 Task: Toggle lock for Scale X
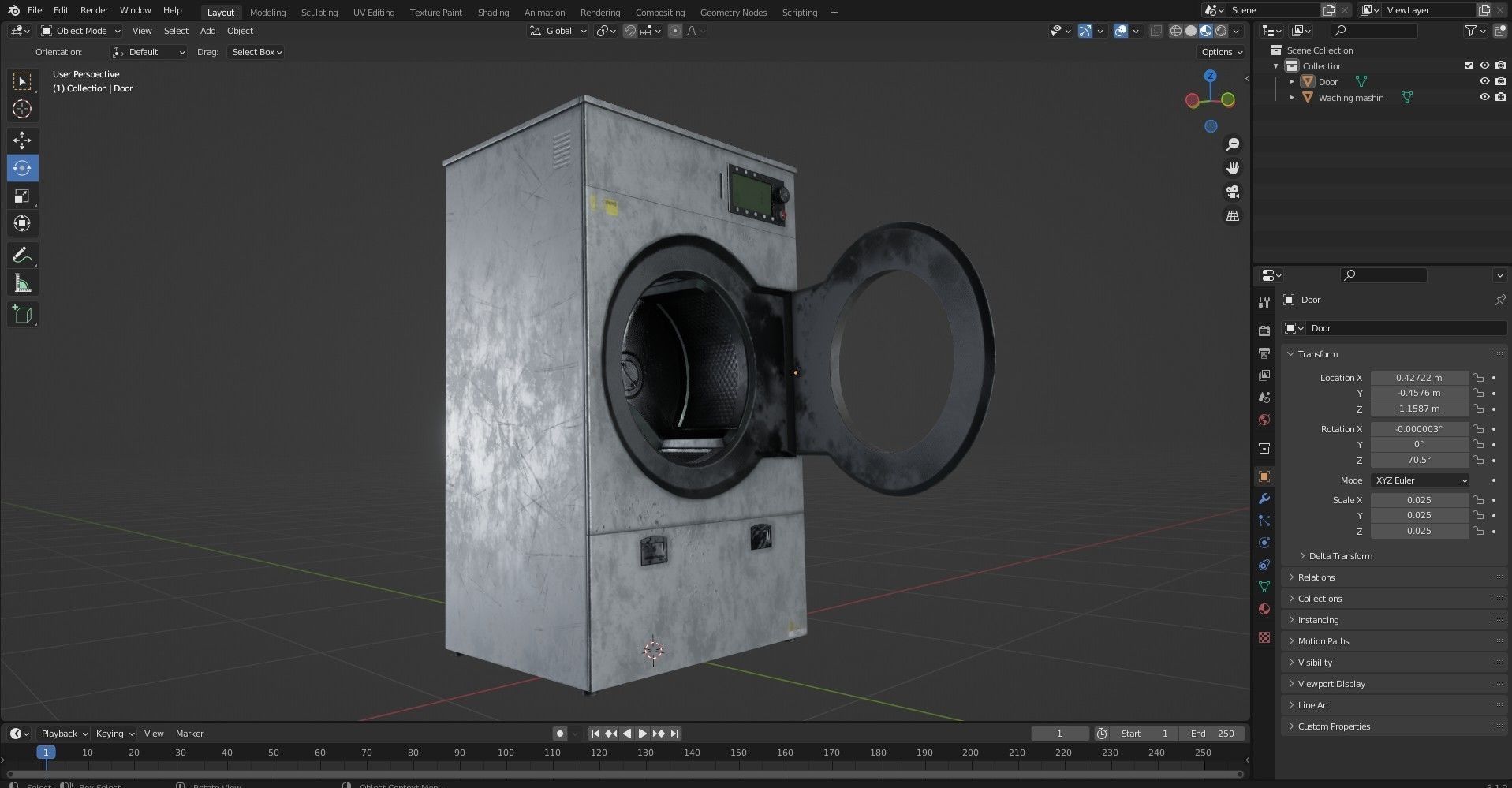coord(1478,500)
